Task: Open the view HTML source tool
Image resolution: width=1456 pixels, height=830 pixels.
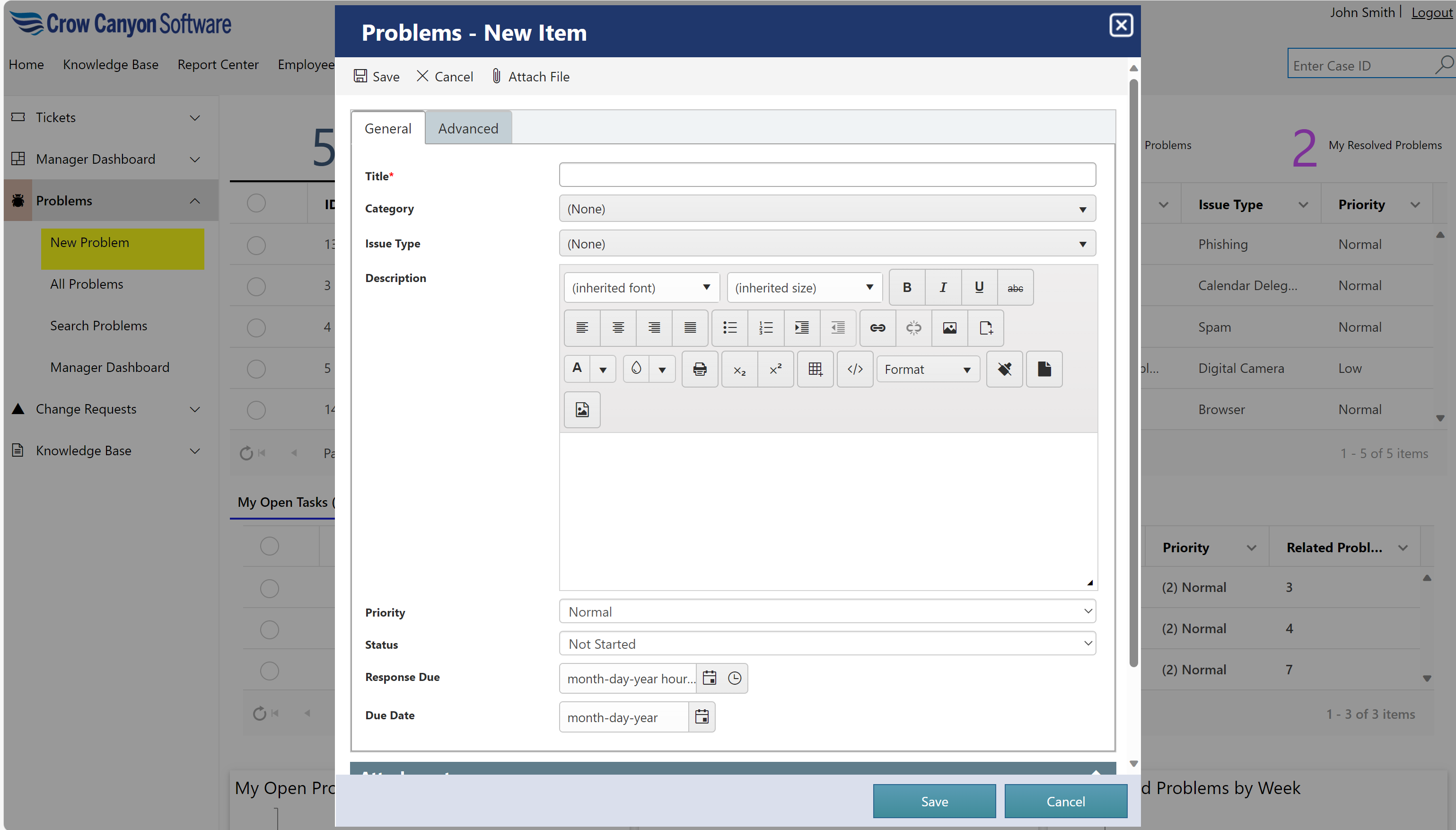Action: pos(855,370)
